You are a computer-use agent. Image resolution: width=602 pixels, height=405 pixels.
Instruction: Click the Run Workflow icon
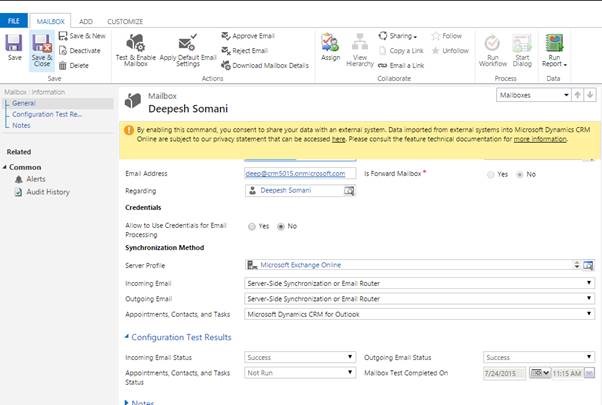[492, 48]
